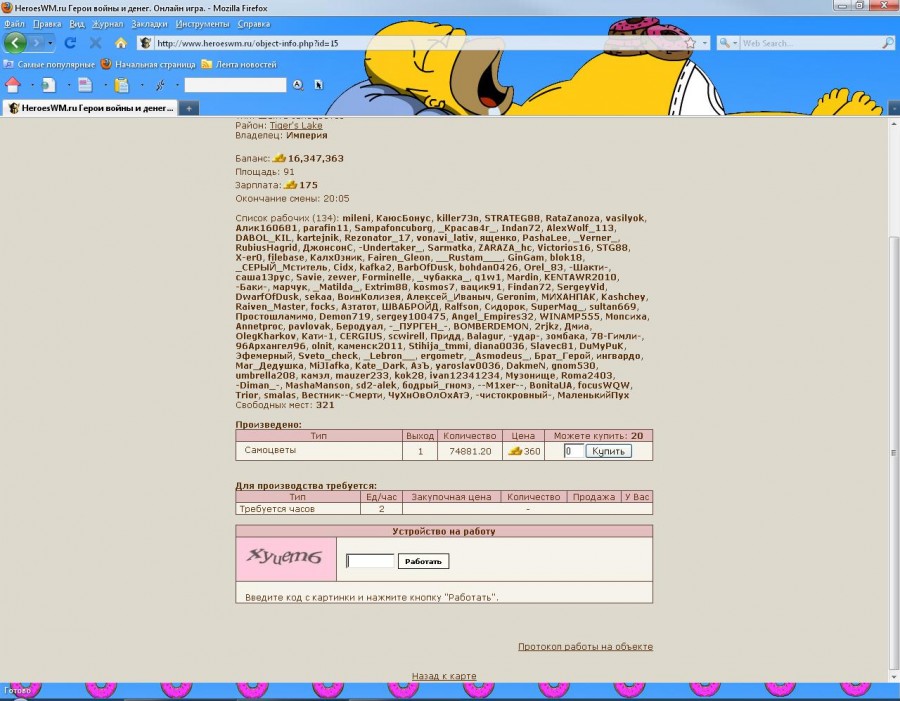Open the Справка menu
900x701 pixels.
pyautogui.click(x=254, y=24)
